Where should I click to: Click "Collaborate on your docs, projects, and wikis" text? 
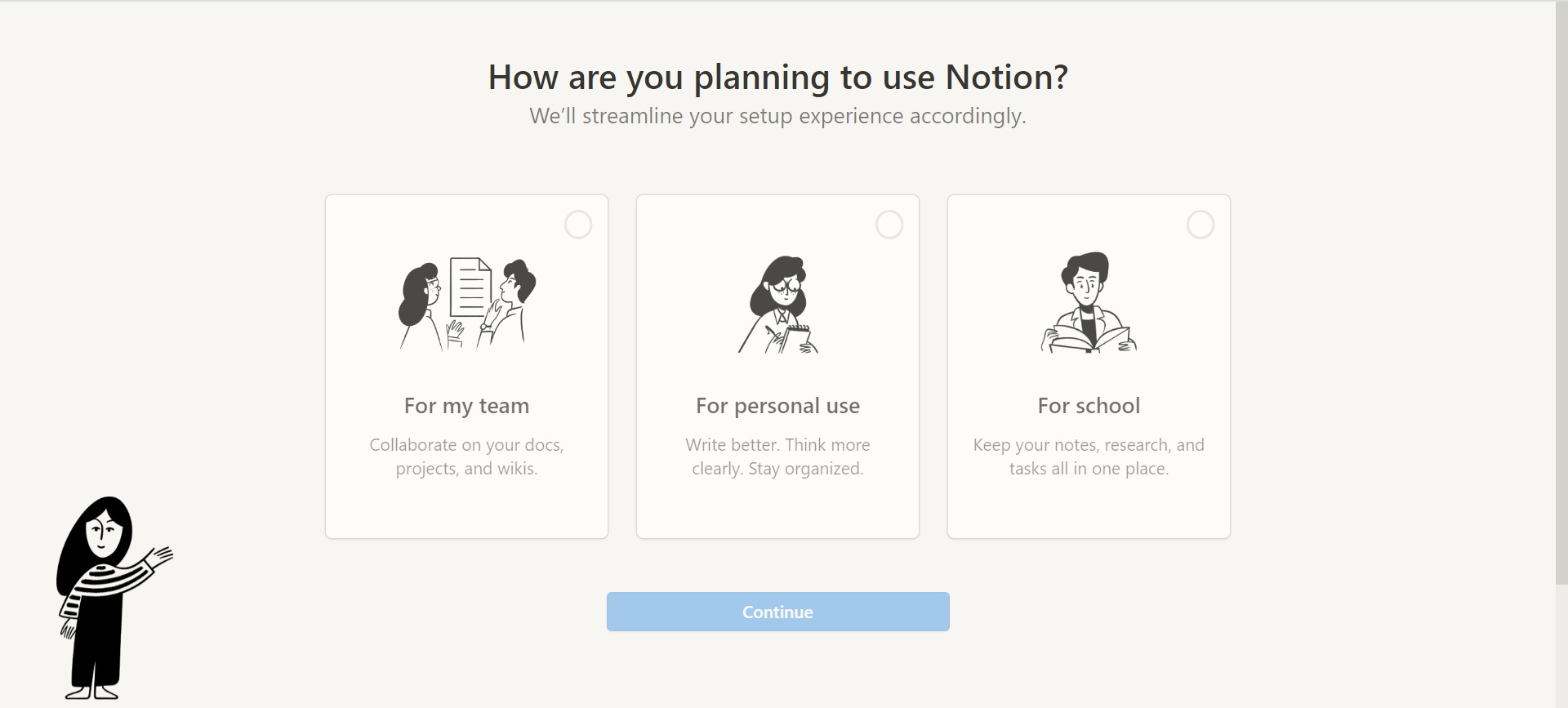coord(466,456)
